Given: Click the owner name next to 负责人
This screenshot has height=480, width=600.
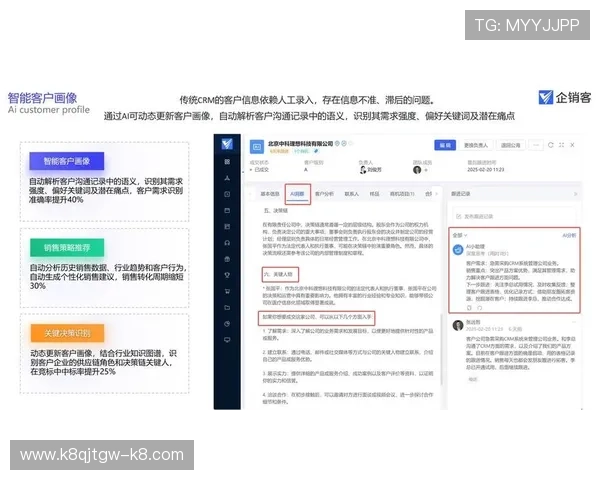Looking at the screenshot, I should coord(374,170).
